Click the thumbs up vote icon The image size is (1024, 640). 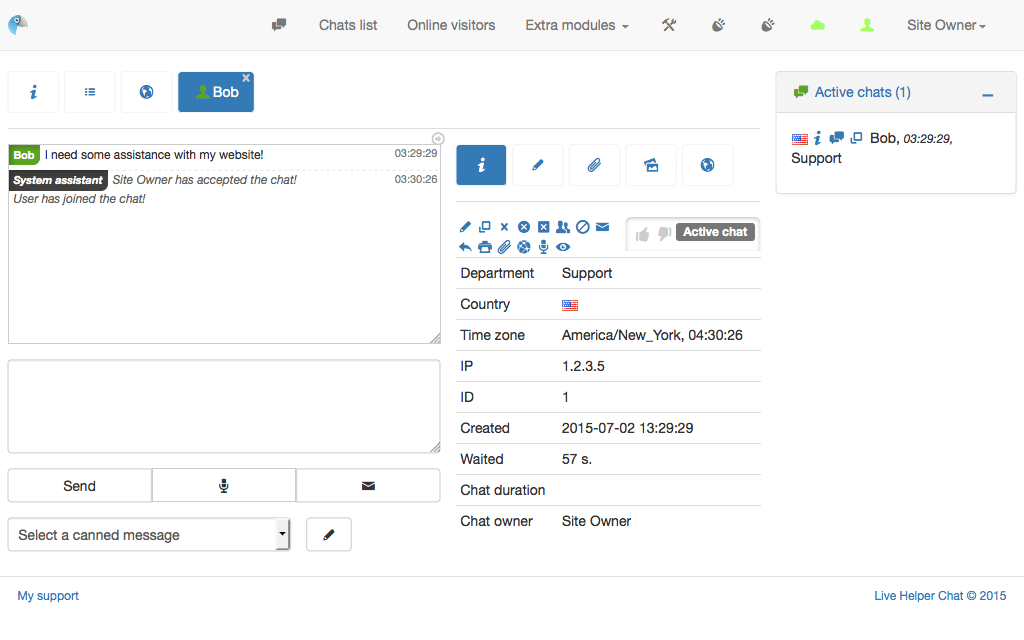(x=642, y=233)
